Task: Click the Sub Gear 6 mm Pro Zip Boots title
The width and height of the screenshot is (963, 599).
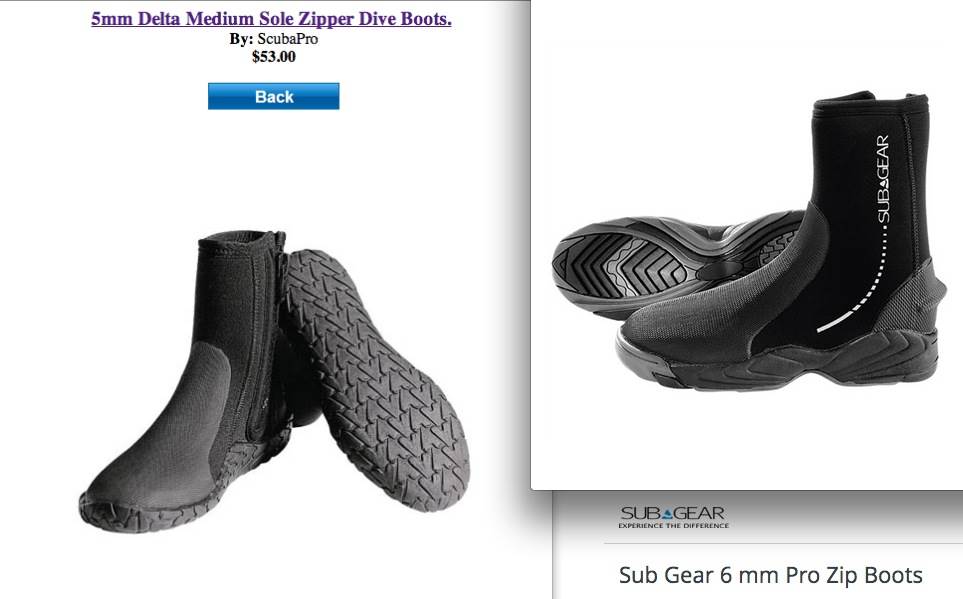Action: (771, 575)
